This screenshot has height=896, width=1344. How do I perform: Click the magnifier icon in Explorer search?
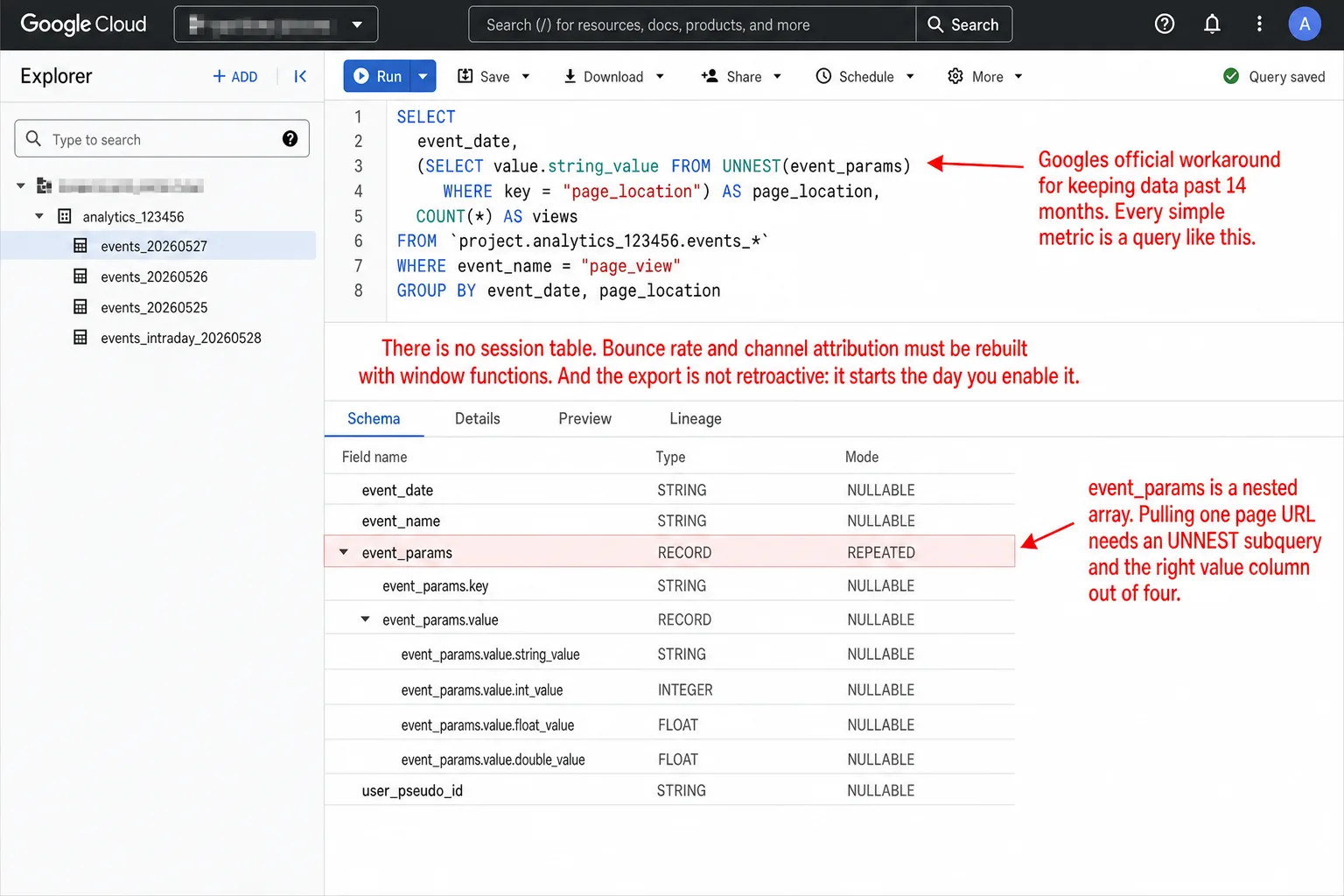(33, 138)
